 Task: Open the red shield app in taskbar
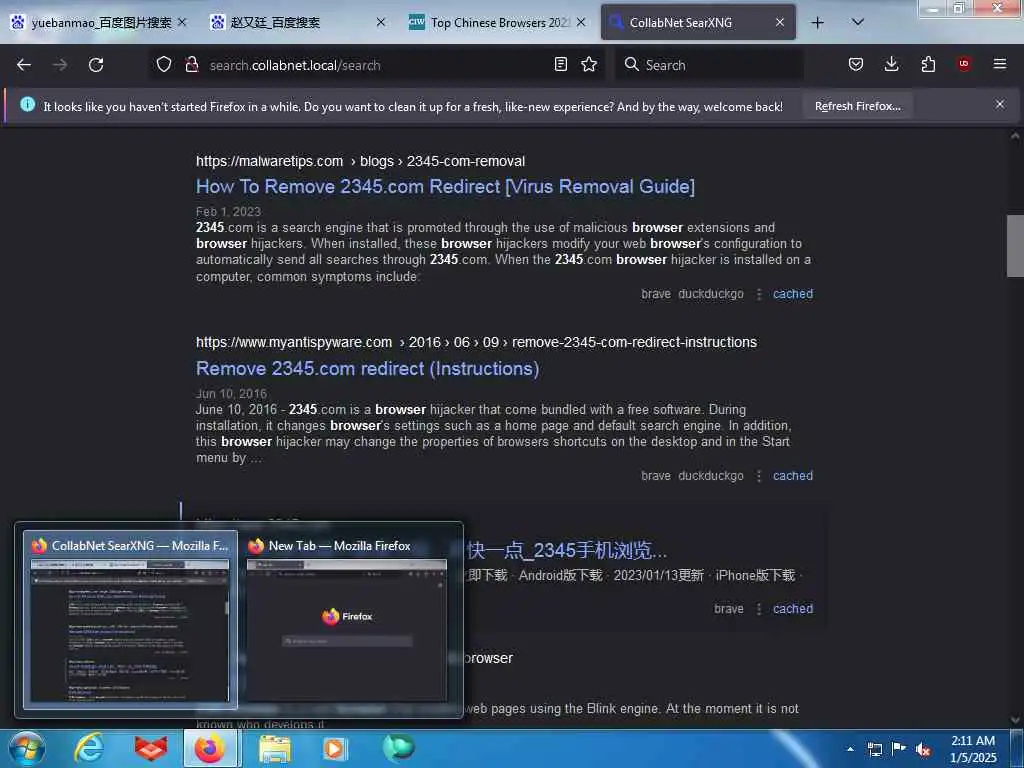[151, 748]
